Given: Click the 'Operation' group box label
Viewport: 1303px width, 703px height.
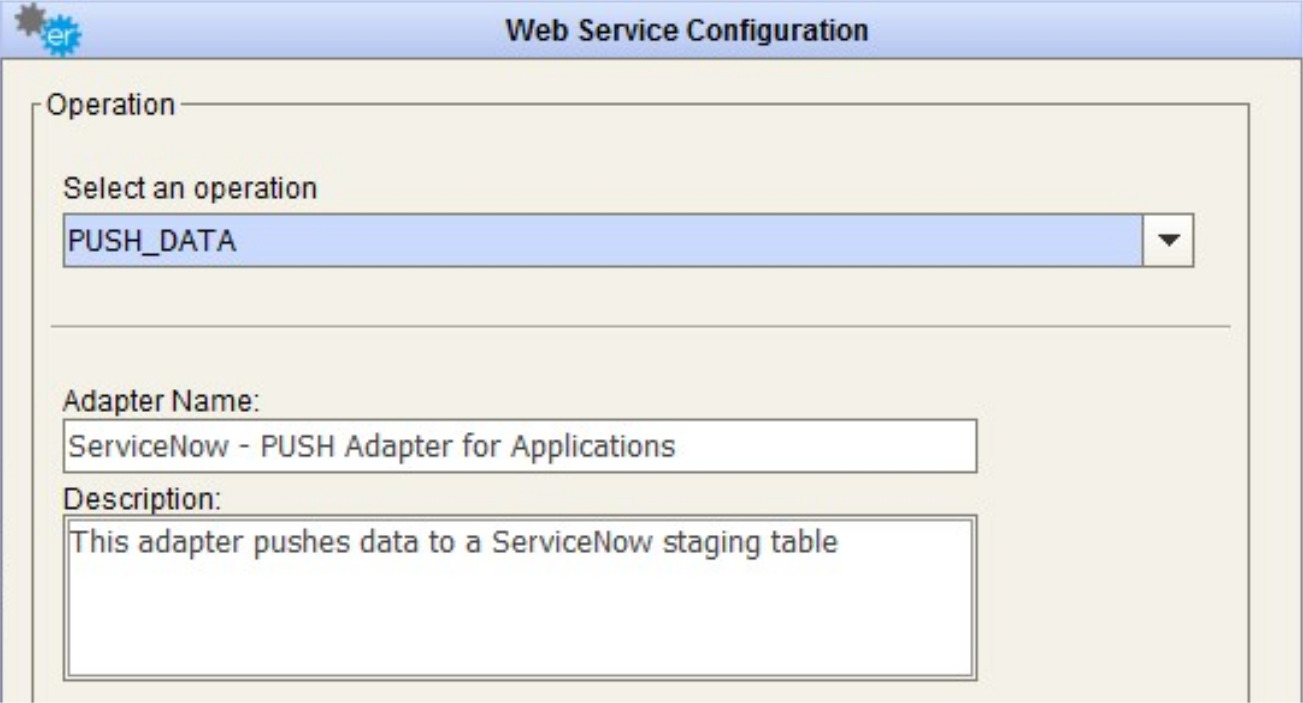Looking at the screenshot, I should [x=111, y=104].
